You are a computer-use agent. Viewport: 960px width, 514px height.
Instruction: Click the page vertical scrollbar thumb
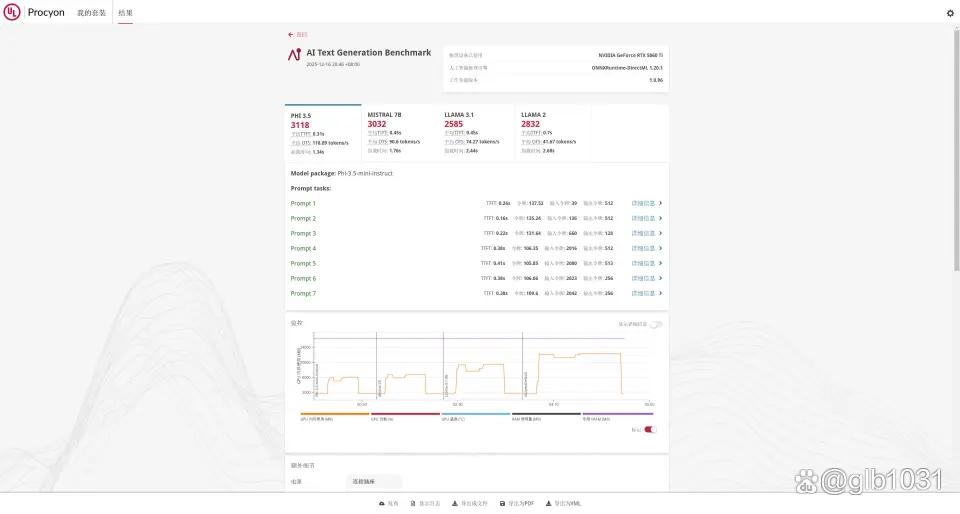(x=956, y=150)
